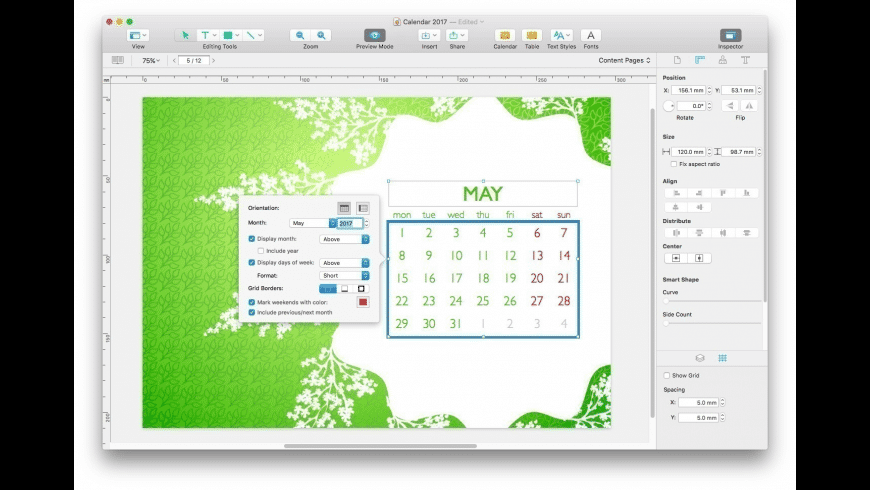Viewport: 870px width, 490px height.
Task: Open Display days of week position dropdown
Action: point(344,263)
